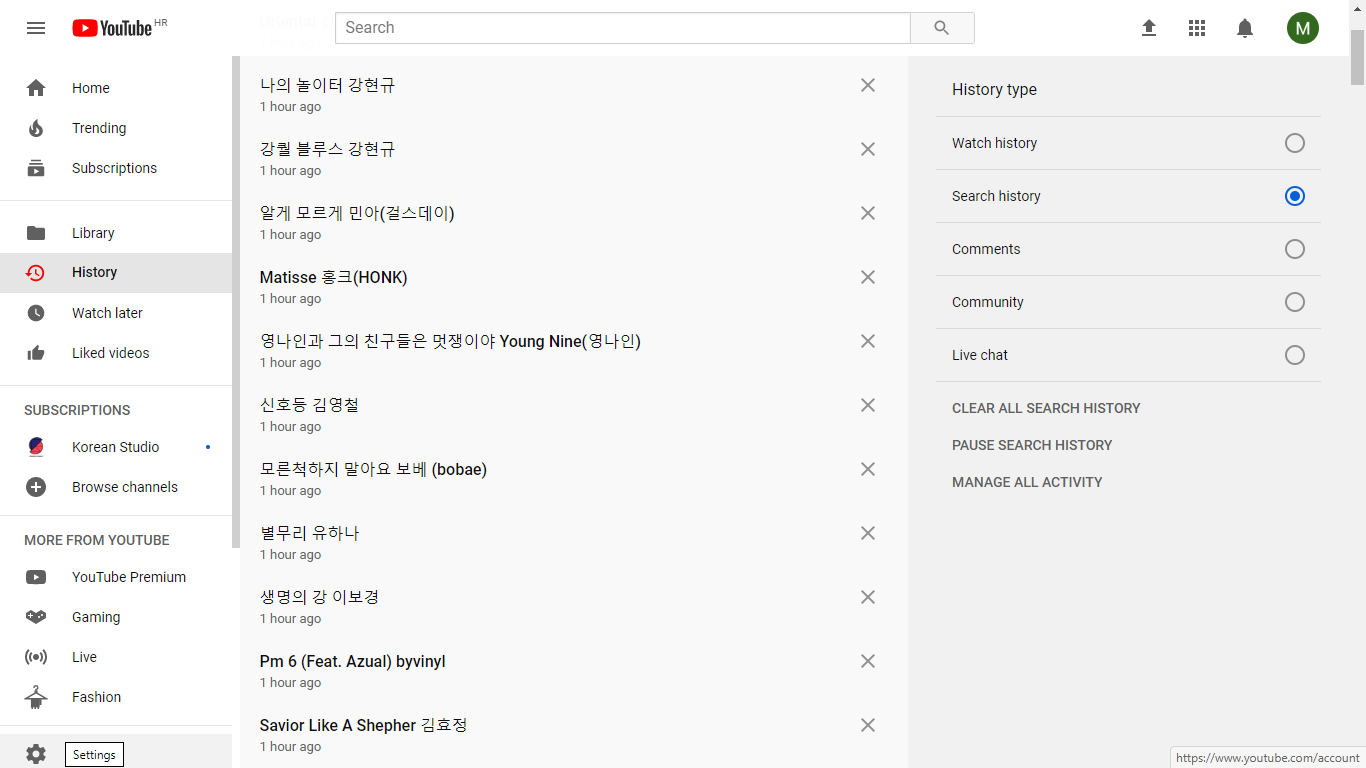This screenshot has height=768, width=1366.
Task: Open History in the sidebar
Action: tap(116, 273)
